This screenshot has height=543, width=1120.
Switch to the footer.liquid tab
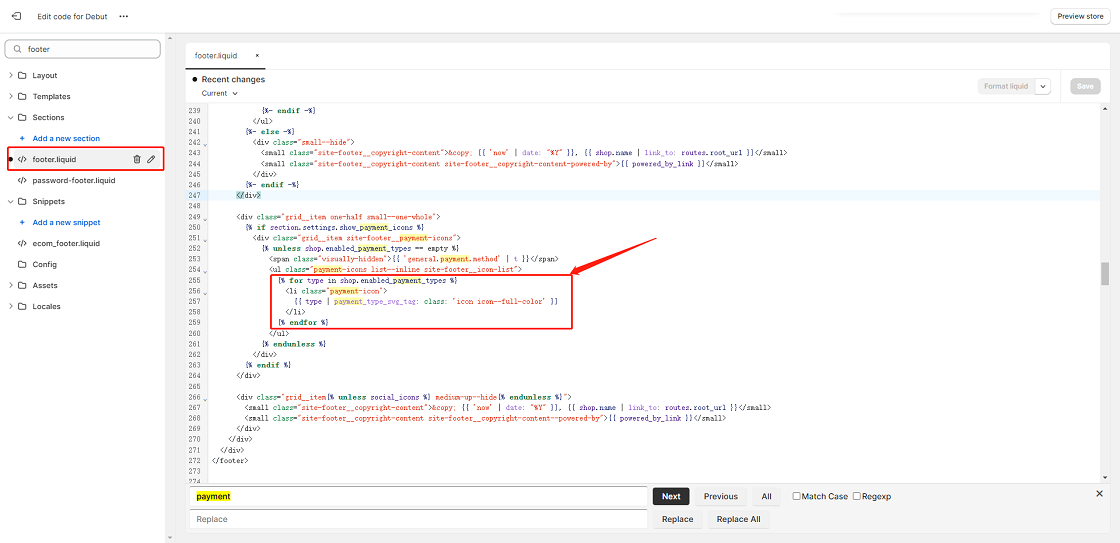[x=216, y=56]
